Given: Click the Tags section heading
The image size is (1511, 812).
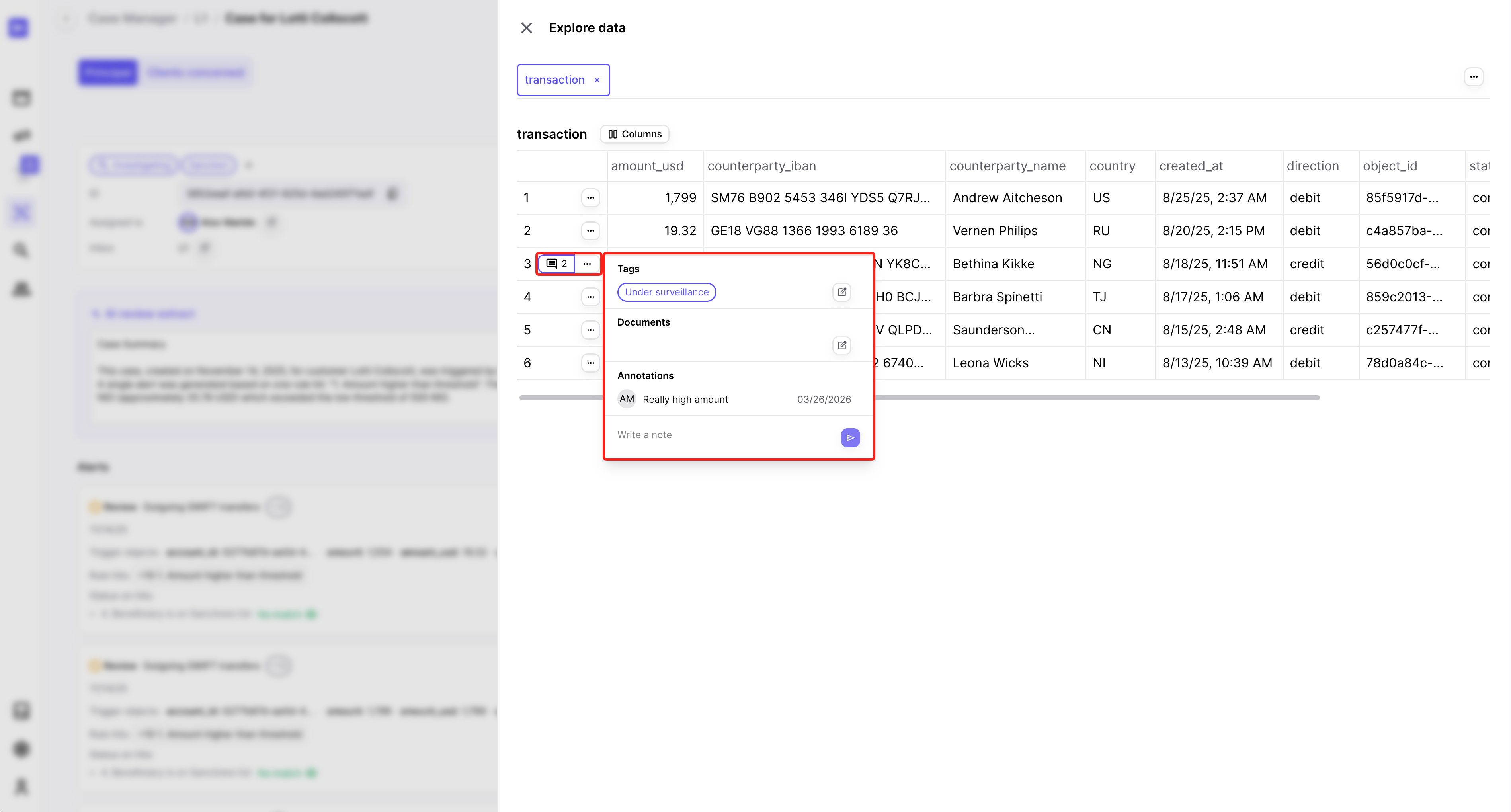Looking at the screenshot, I should 628,269.
